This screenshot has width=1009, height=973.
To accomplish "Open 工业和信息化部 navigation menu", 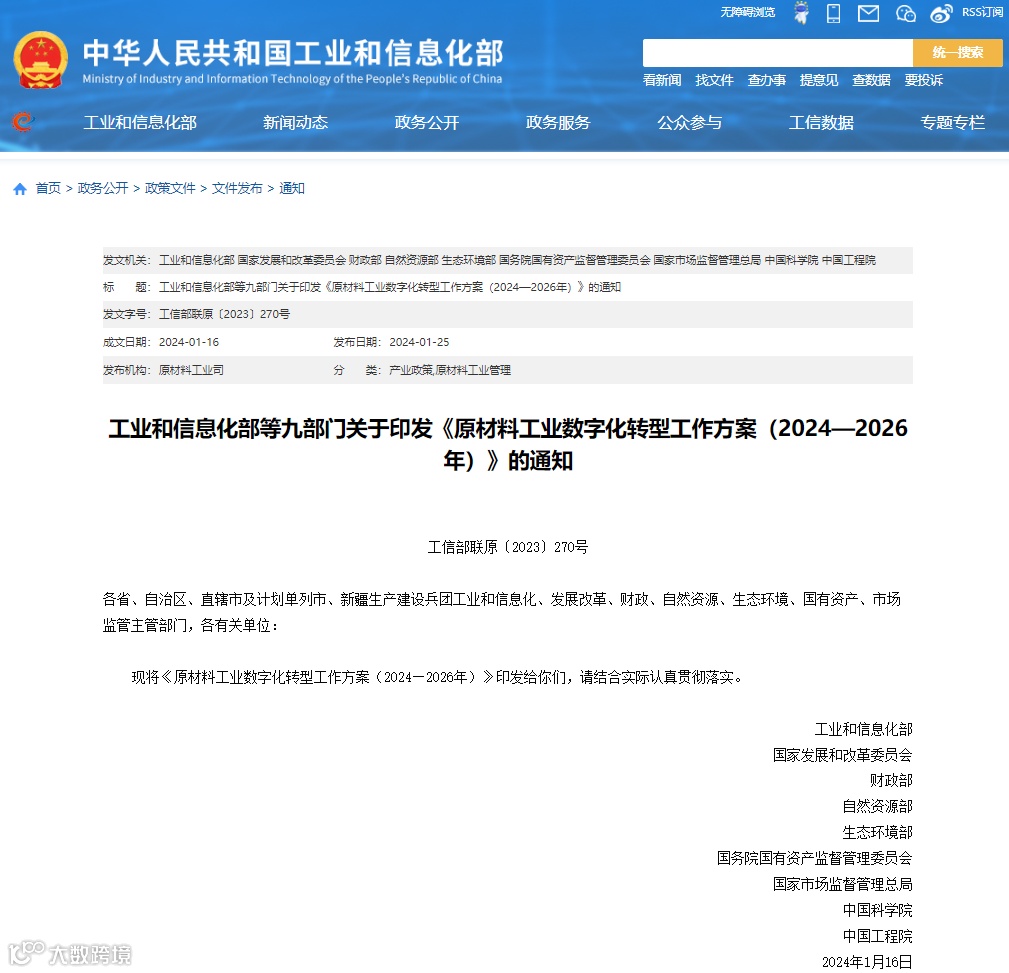I will 140,122.
